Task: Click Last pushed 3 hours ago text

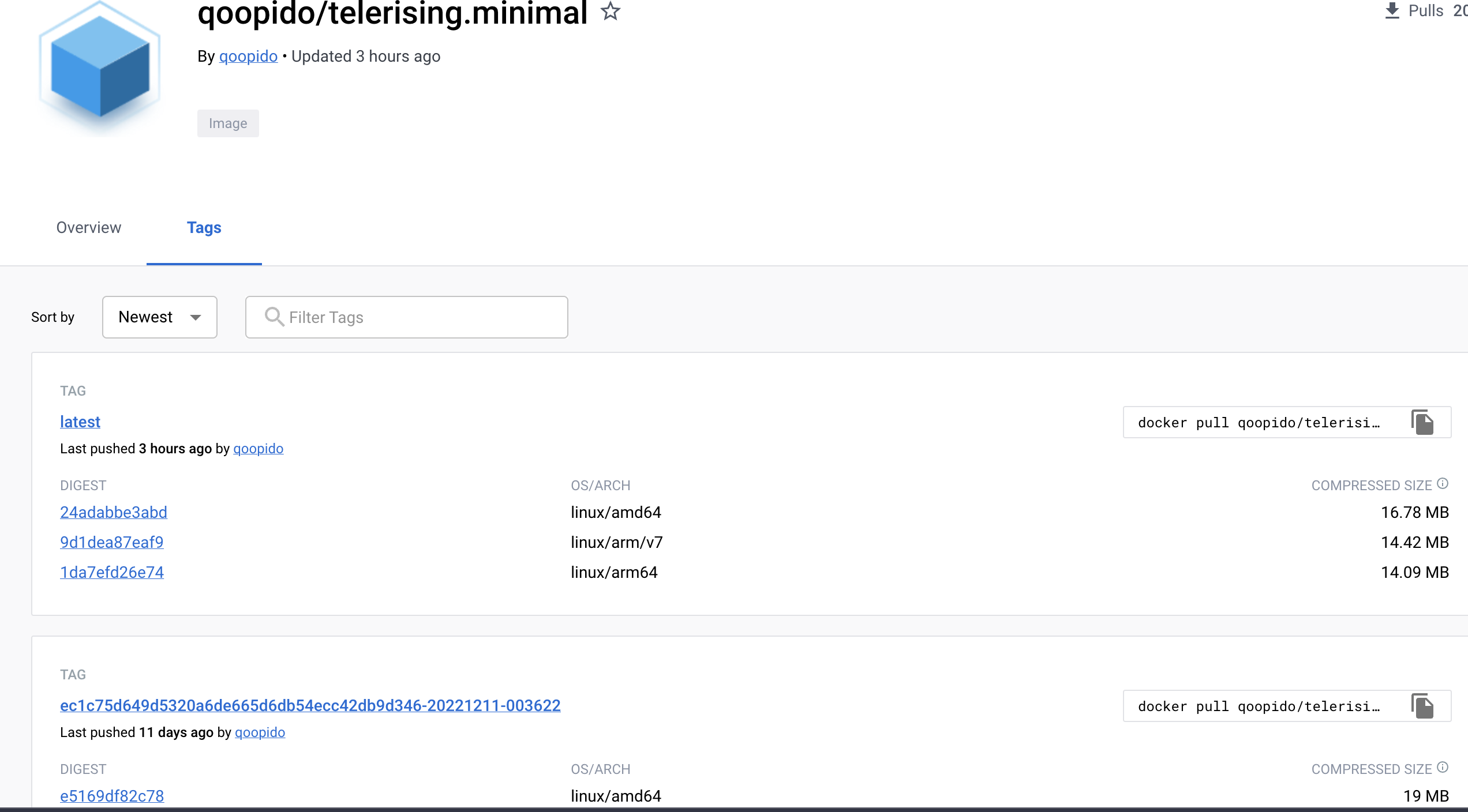Action: [x=136, y=449]
